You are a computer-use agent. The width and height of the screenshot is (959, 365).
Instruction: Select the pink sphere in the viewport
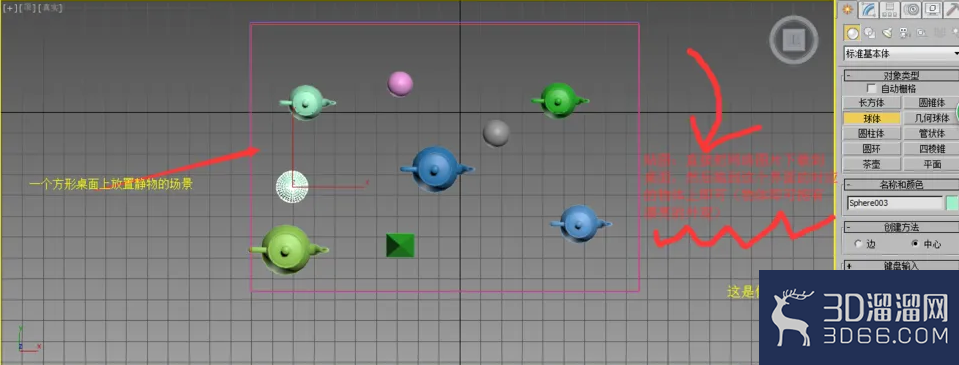coord(400,84)
